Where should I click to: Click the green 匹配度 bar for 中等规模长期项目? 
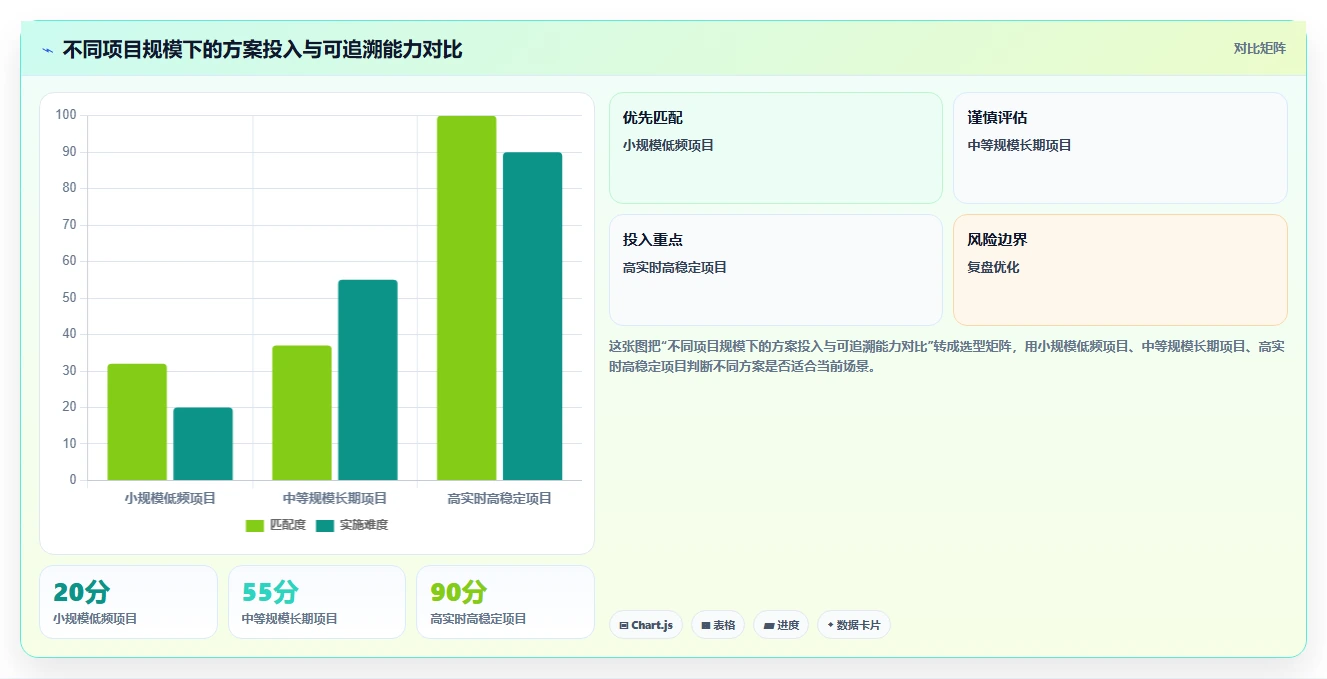point(302,413)
